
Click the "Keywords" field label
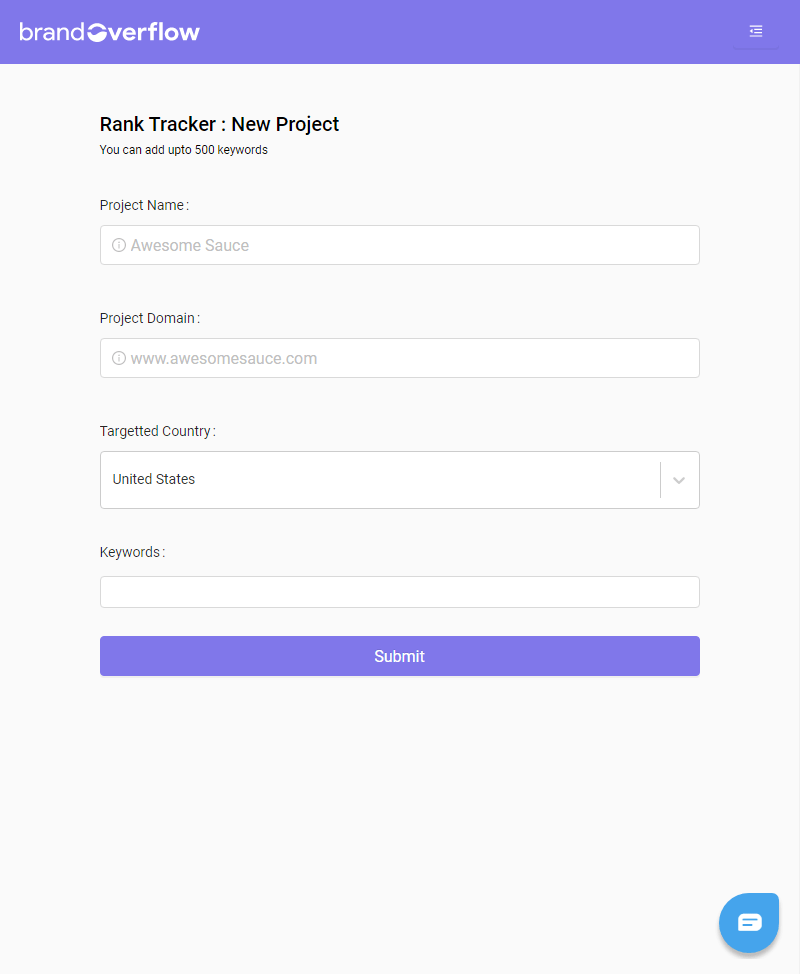[130, 552]
